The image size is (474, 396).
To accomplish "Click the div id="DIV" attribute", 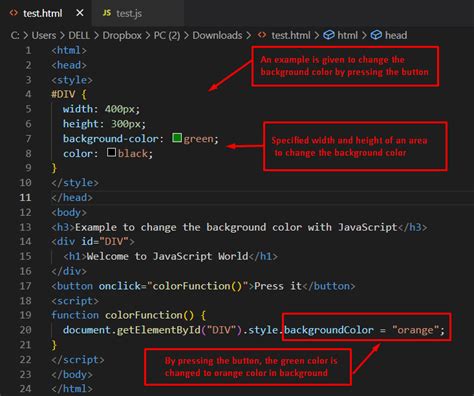I will pyautogui.click(x=105, y=241).
